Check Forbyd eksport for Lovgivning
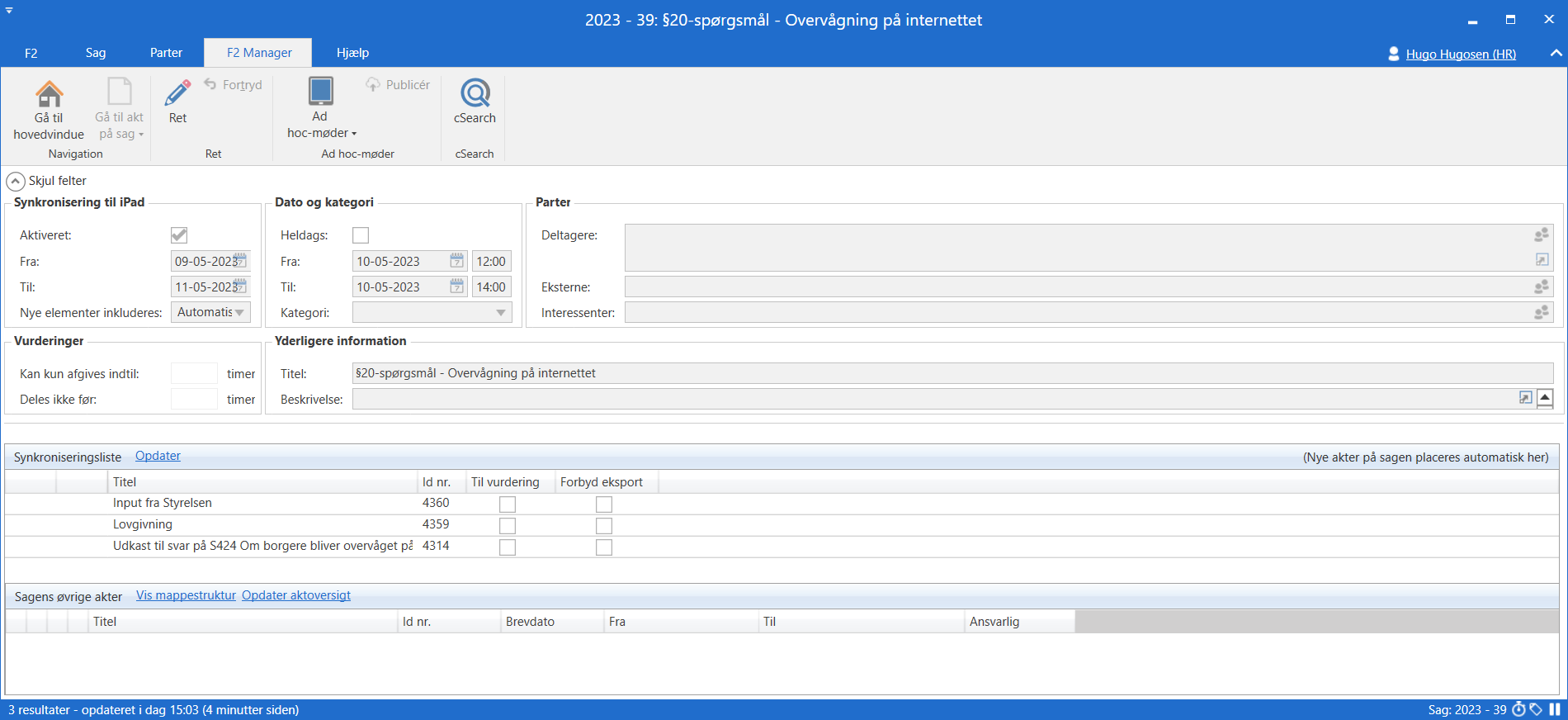 604,525
